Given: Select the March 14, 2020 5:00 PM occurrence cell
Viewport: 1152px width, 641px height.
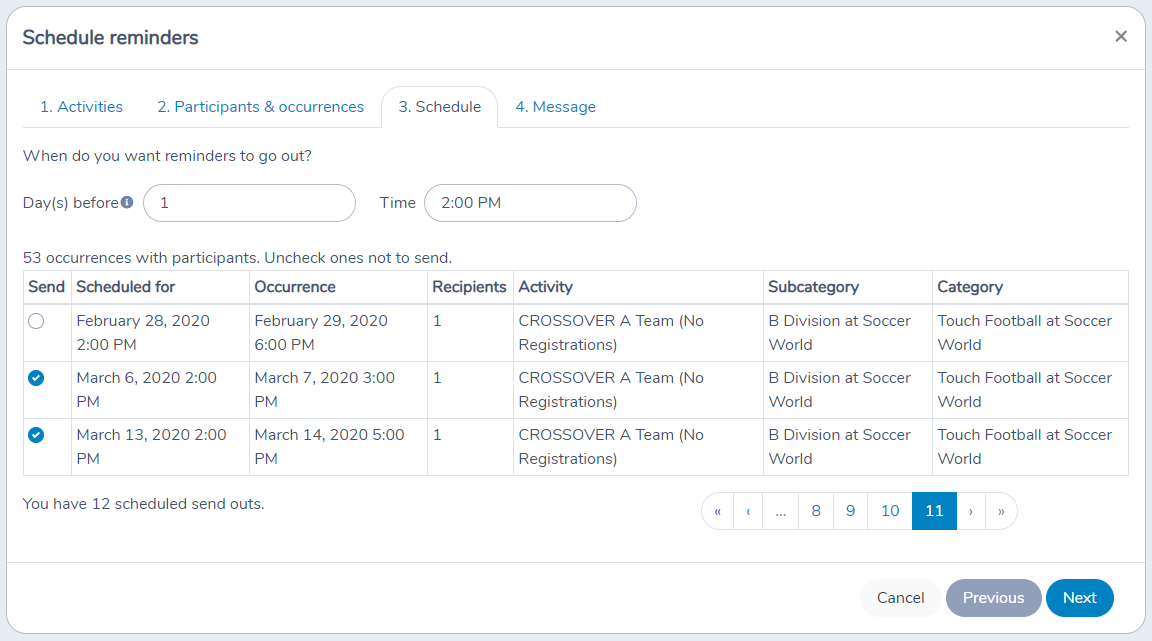Looking at the screenshot, I should tap(338, 447).
